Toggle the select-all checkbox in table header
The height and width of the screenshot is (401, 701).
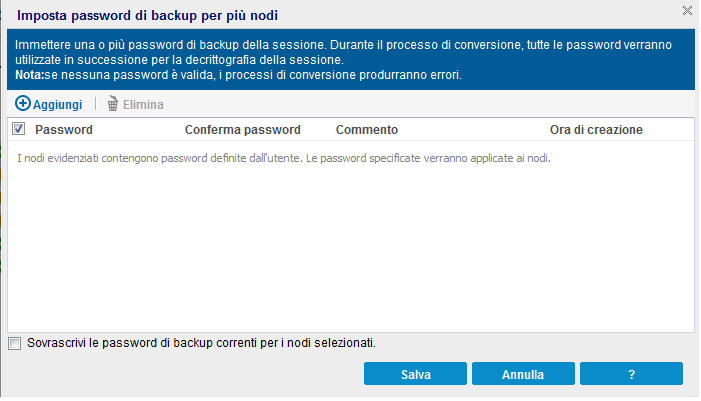(18, 129)
